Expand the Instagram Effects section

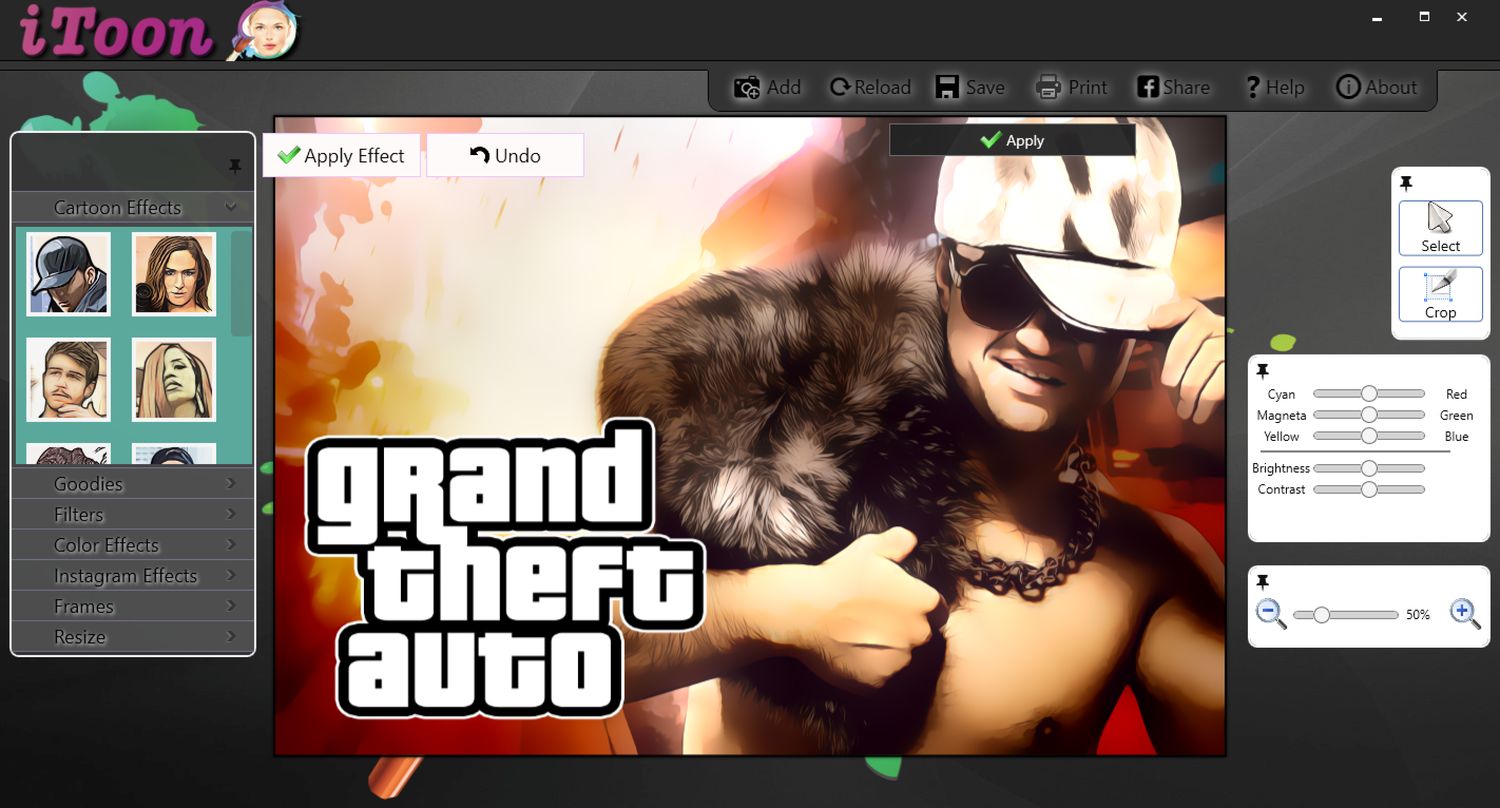(132, 575)
